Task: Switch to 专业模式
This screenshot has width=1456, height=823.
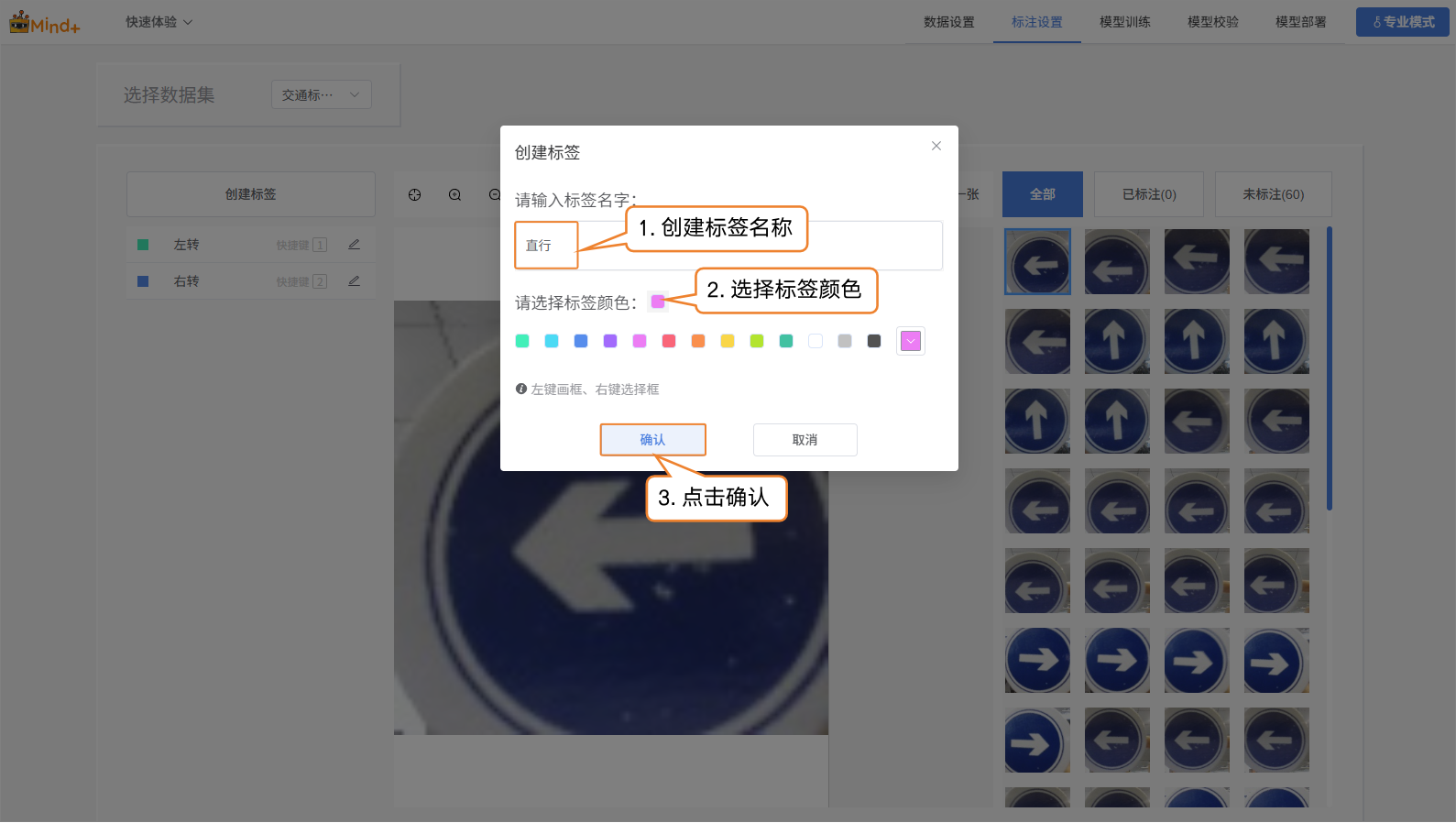Action: point(1402,22)
